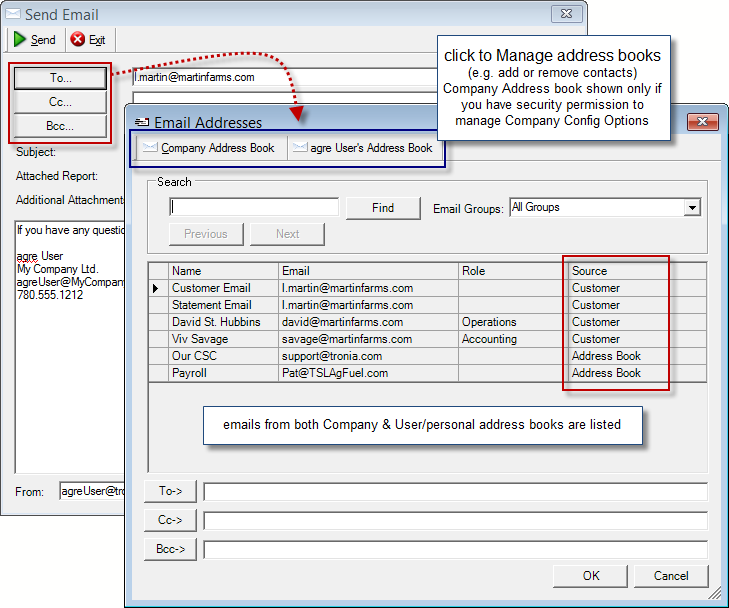Open the Email Groups dropdown arrow
Viewport: 729px width, 608px height.
pyautogui.click(x=692, y=207)
